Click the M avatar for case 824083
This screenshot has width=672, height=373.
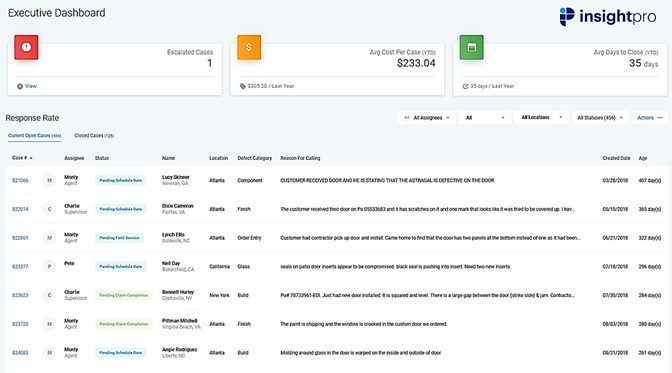click(49, 353)
